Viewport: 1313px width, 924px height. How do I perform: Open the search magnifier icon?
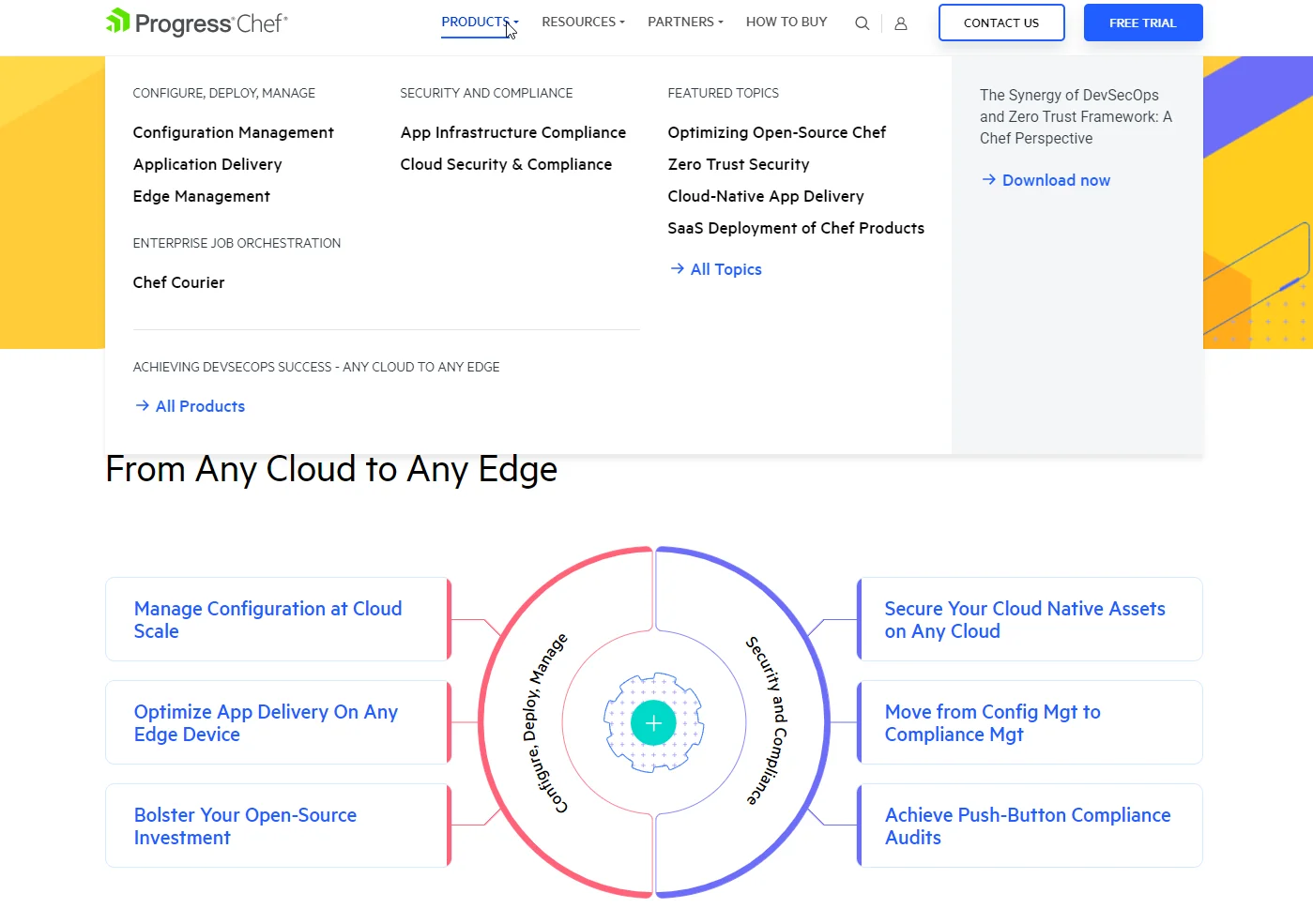[x=862, y=23]
